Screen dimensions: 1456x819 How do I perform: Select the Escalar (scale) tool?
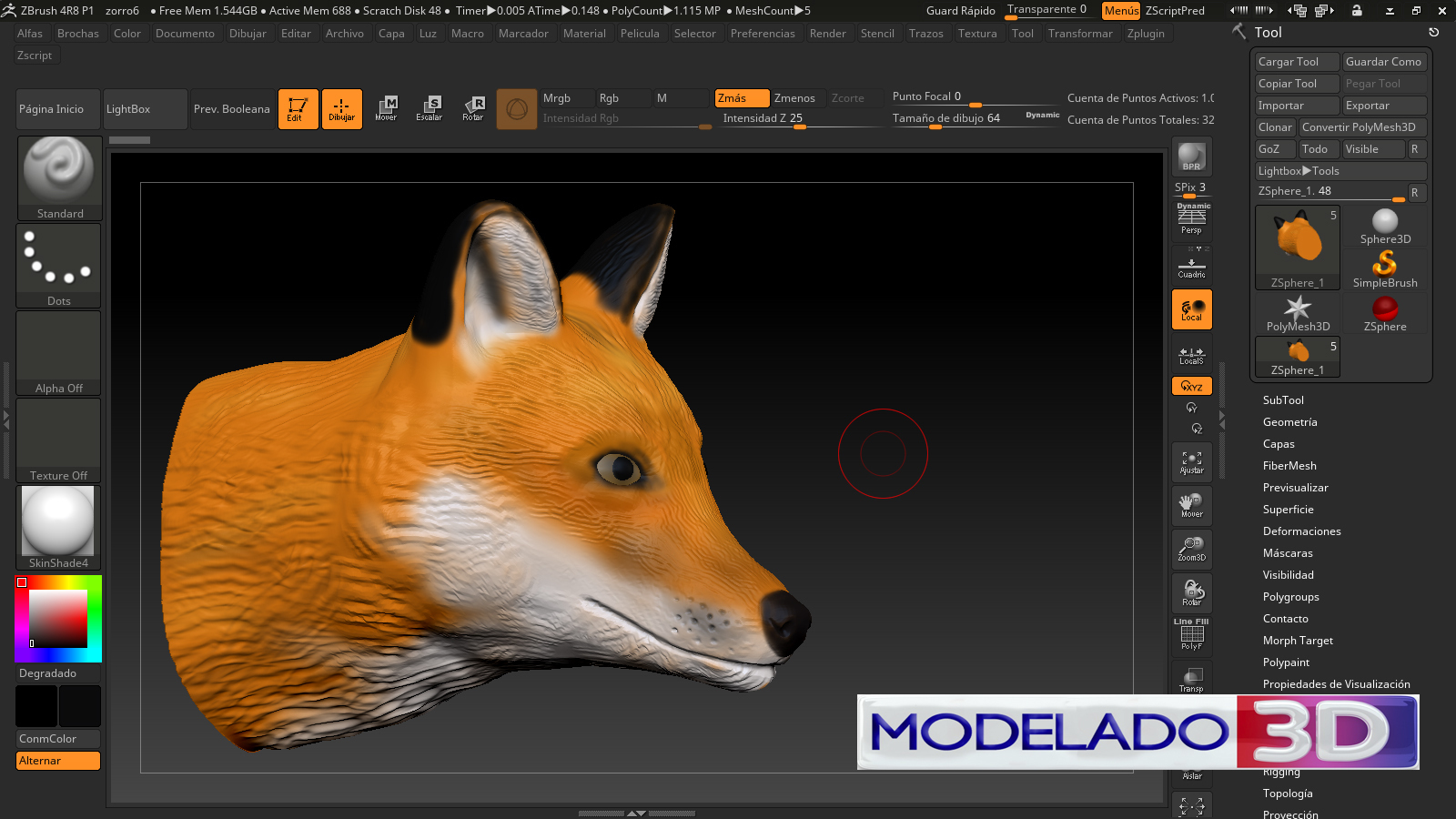click(429, 108)
